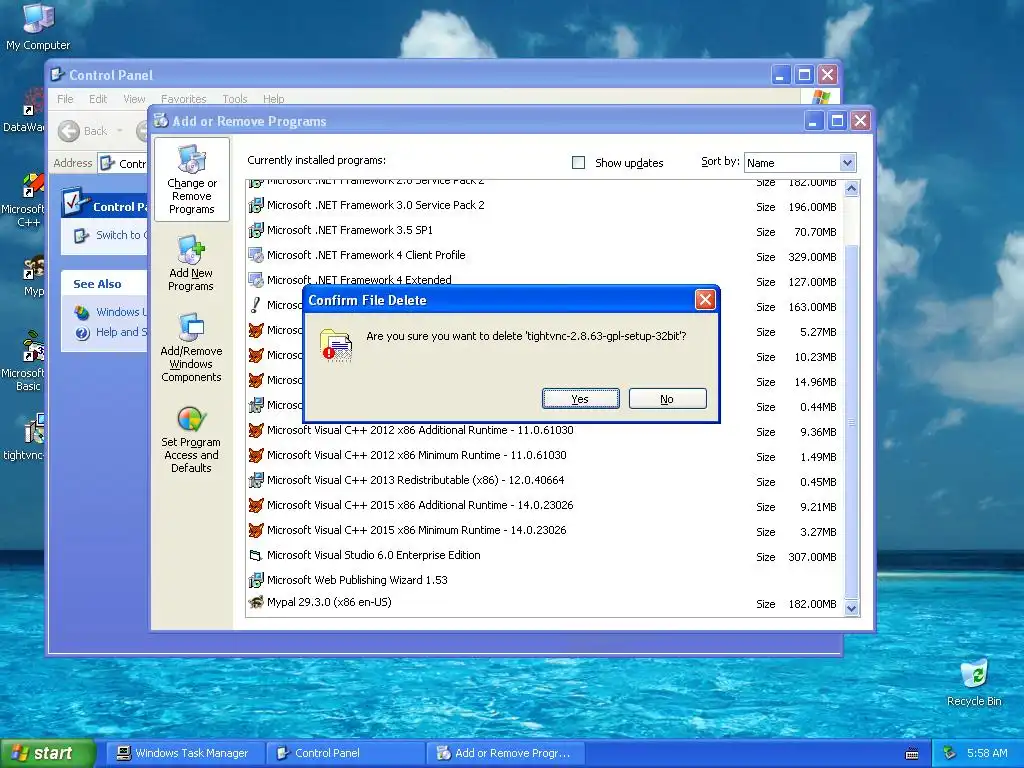Click the keyboard icon in taskbar
Image resolution: width=1024 pixels, height=768 pixels.
tap(912, 754)
